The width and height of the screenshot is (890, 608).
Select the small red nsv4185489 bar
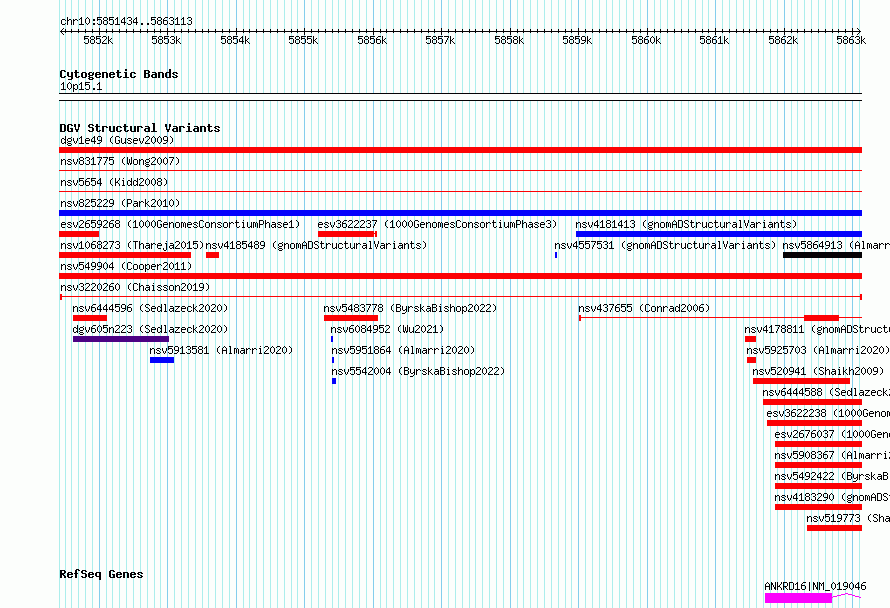212,255
